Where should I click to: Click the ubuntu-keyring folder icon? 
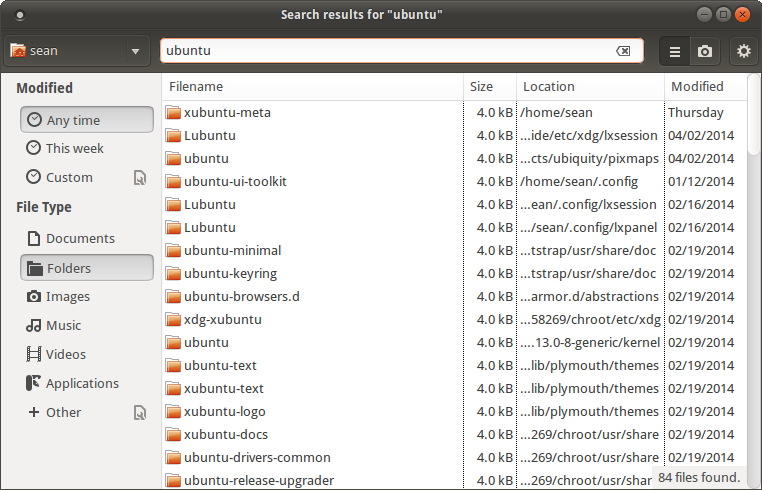pyautogui.click(x=173, y=273)
